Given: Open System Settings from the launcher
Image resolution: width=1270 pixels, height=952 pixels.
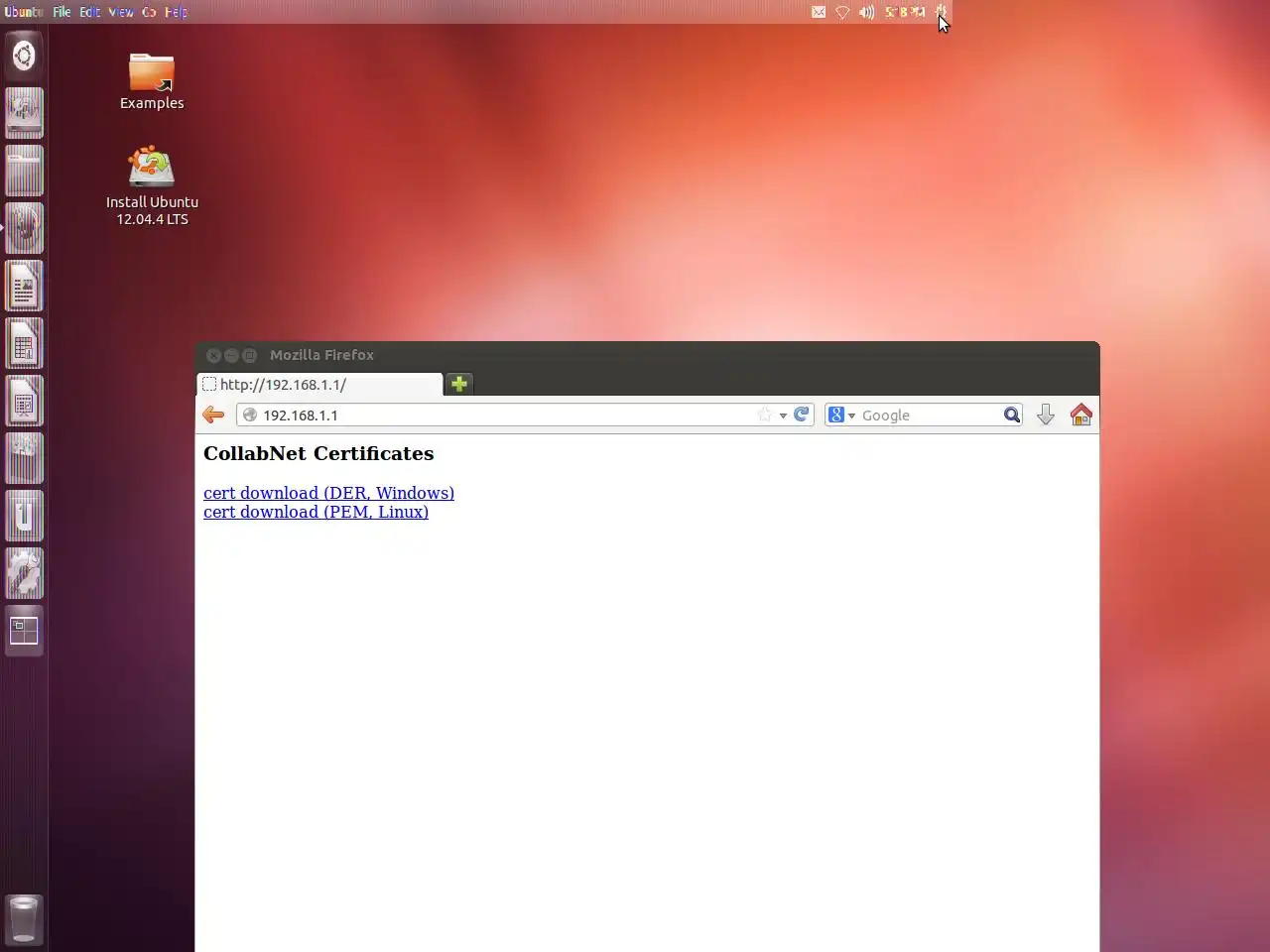Looking at the screenshot, I should point(24,572).
